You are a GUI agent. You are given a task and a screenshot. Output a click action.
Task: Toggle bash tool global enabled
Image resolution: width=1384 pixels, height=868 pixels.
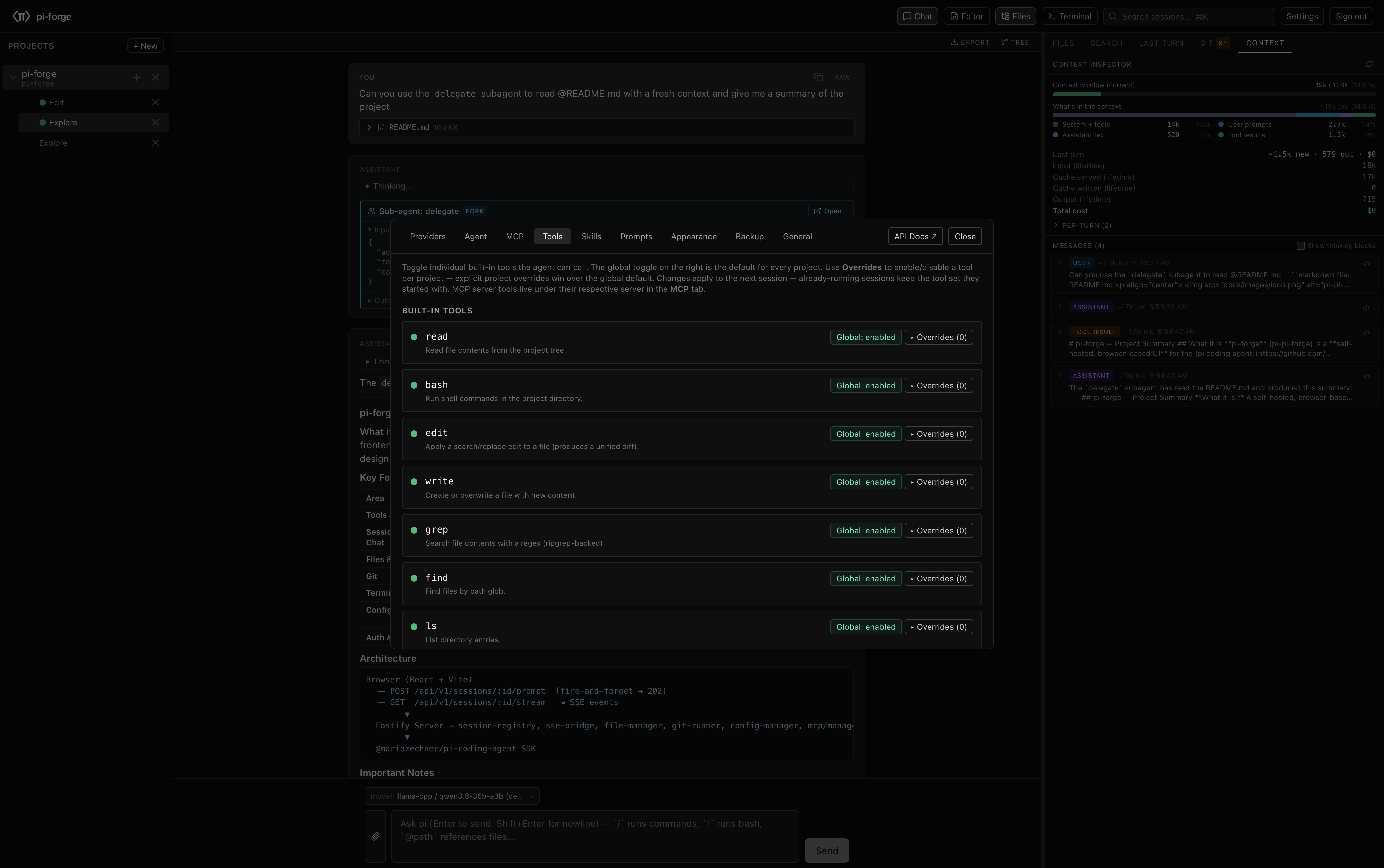(x=866, y=386)
